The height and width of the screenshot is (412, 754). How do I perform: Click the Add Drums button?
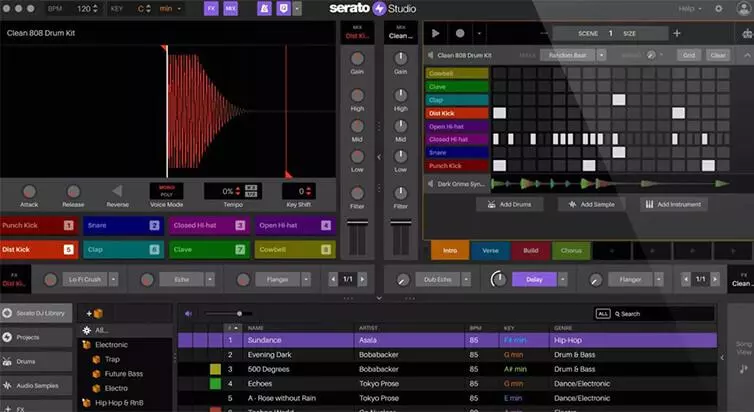pyautogui.click(x=510, y=204)
